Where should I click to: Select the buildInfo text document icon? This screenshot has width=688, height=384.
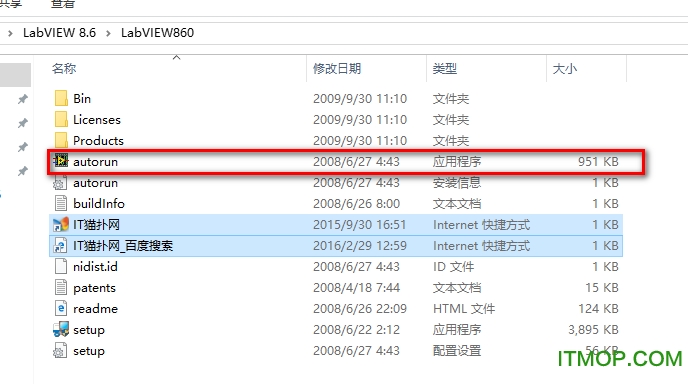(x=61, y=204)
